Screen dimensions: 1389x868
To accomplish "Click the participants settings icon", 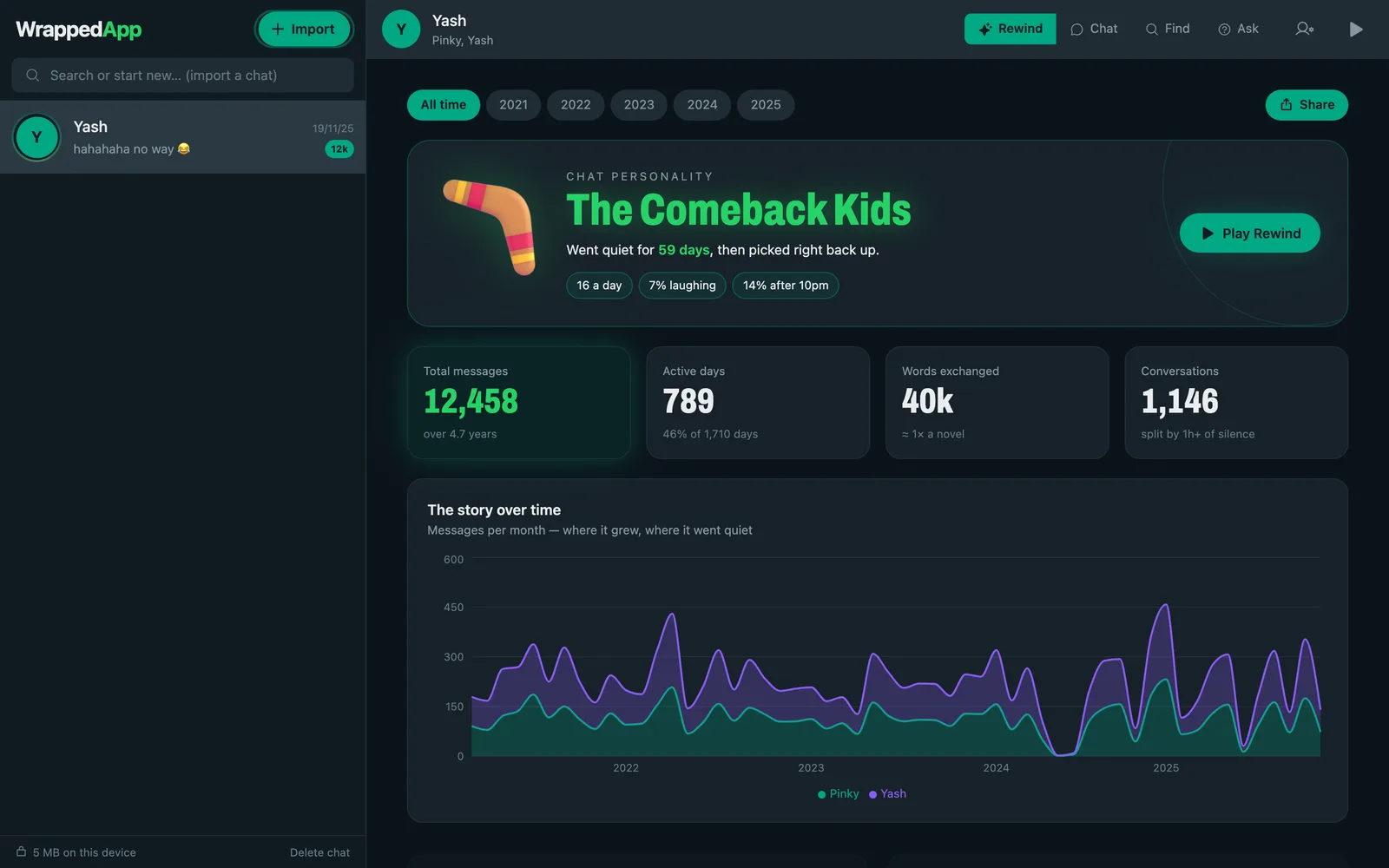I will point(1304,29).
